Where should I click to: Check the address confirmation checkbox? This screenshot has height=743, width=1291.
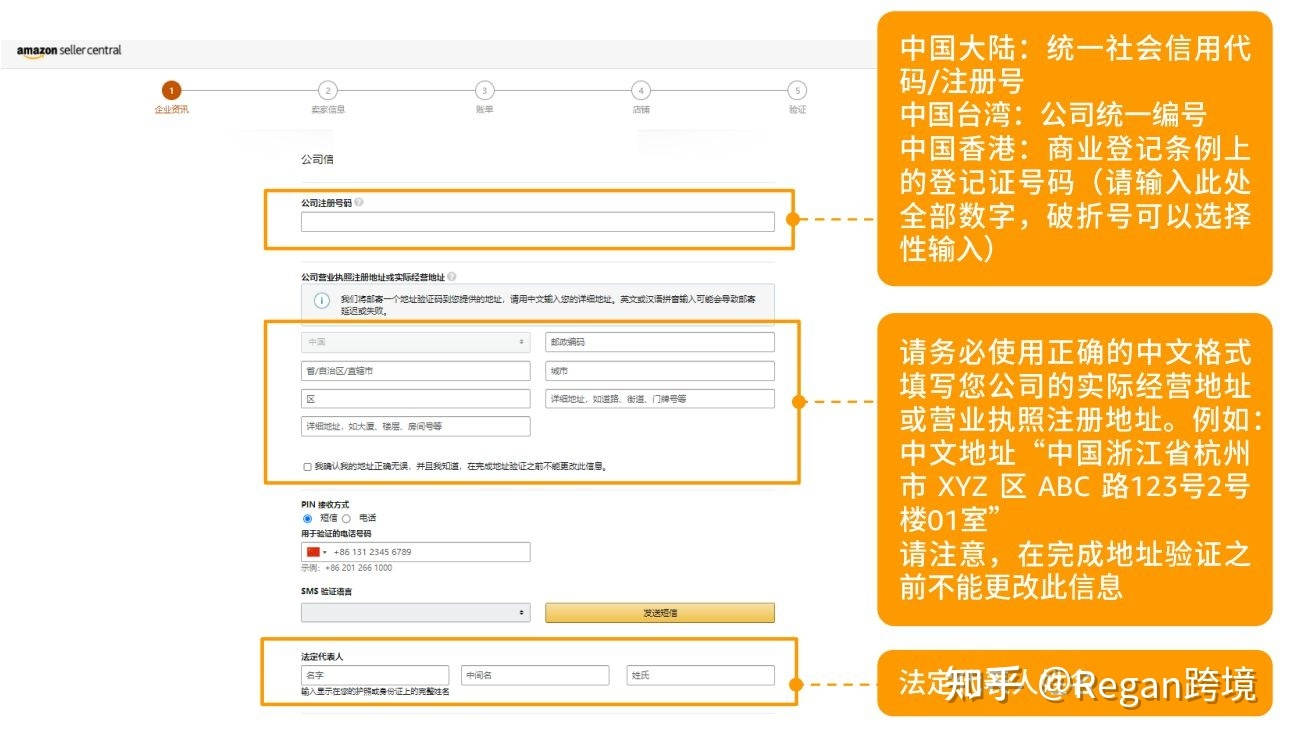pos(305,465)
